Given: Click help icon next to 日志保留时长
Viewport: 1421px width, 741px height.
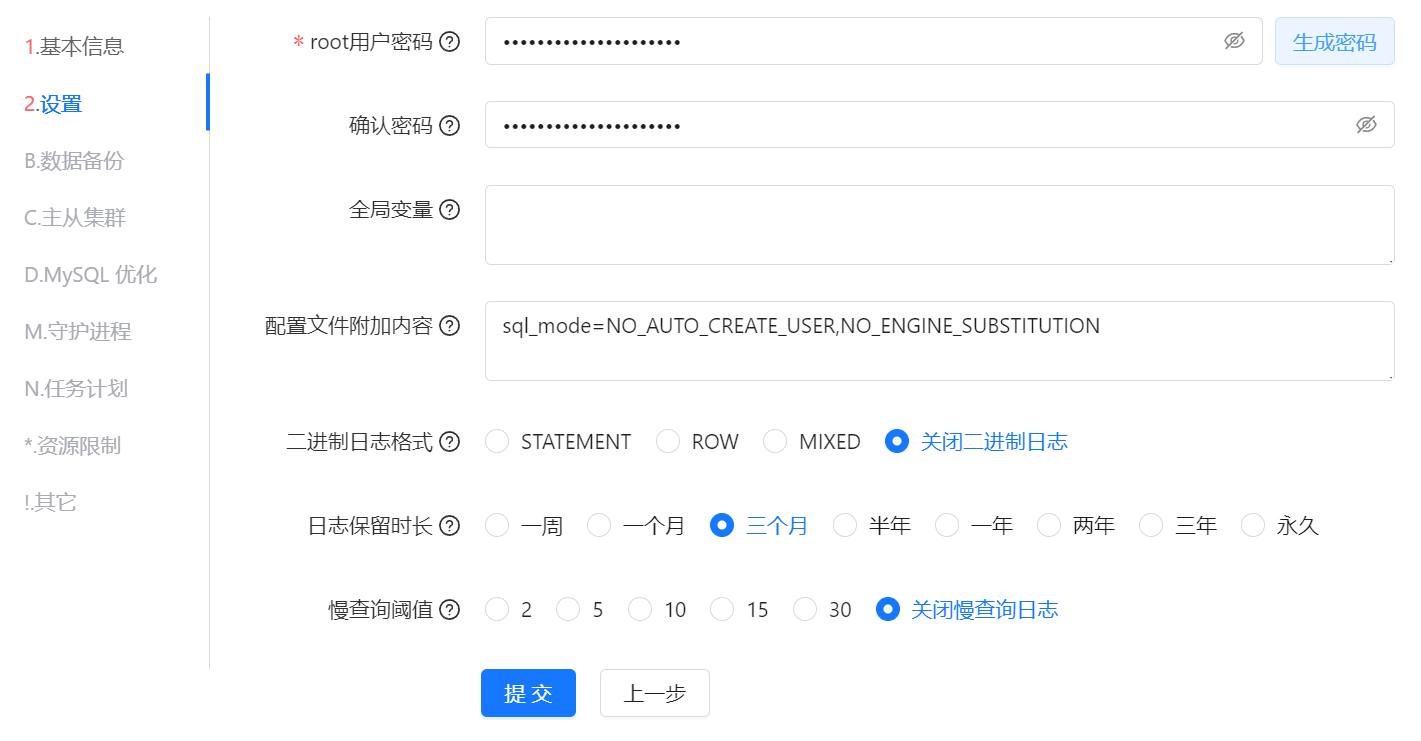Looking at the screenshot, I should 450,526.
